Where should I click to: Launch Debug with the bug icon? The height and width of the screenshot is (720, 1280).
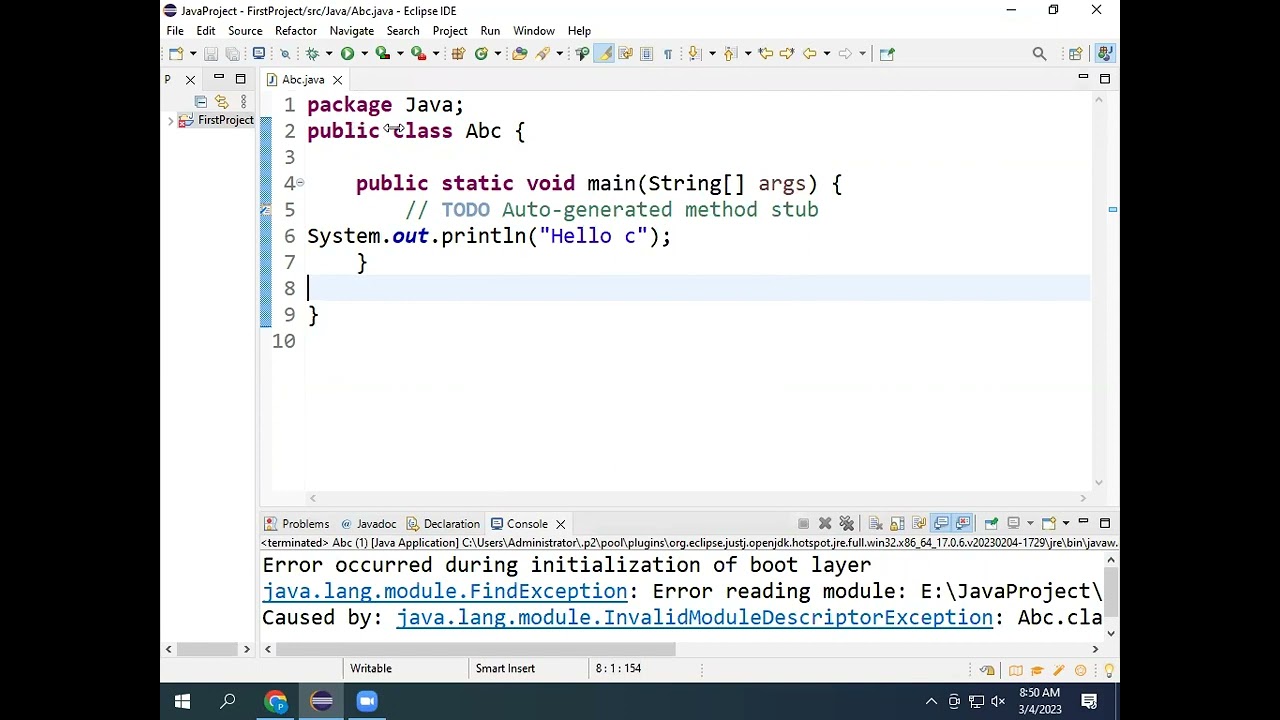[312, 54]
